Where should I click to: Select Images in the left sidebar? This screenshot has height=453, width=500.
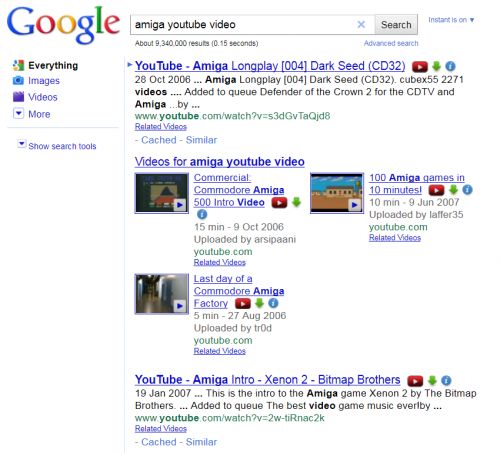pos(44,81)
